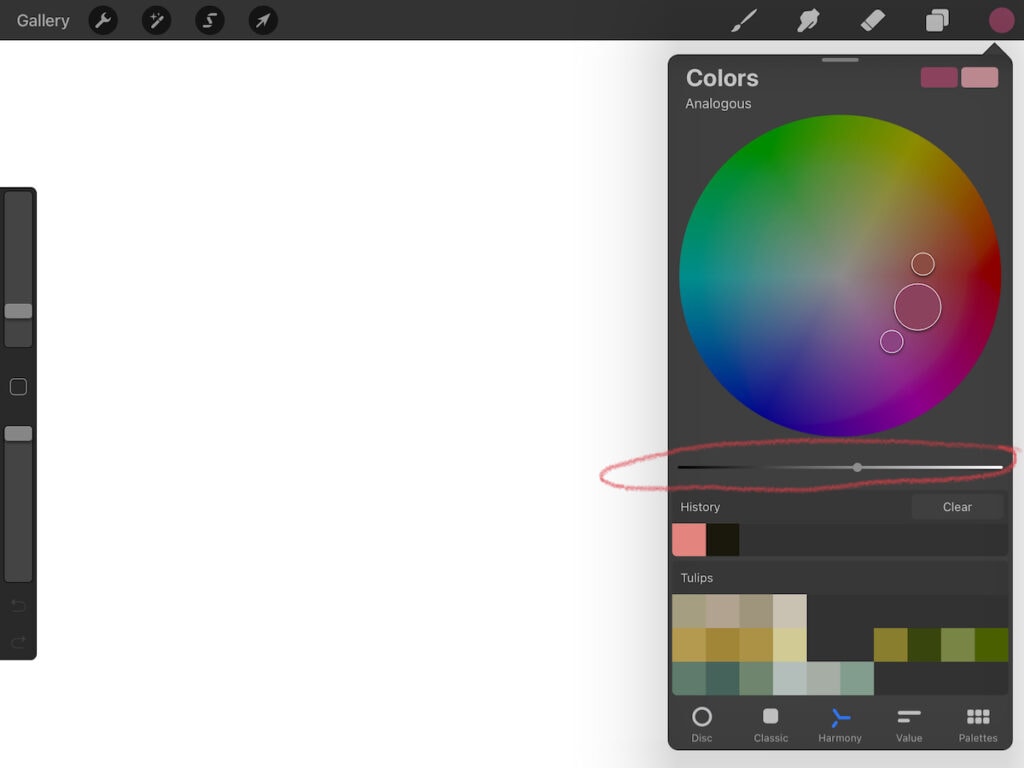The height and width of the screenshot is (768, 1024).
Task: Select the Eraser tool
Action: coord(872,20)
